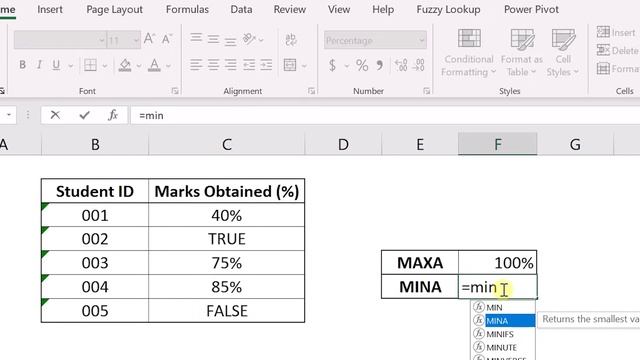This screenshot has height=360, width=640.
Task: Apply Comma Style
Action: (x=380, y=65)
